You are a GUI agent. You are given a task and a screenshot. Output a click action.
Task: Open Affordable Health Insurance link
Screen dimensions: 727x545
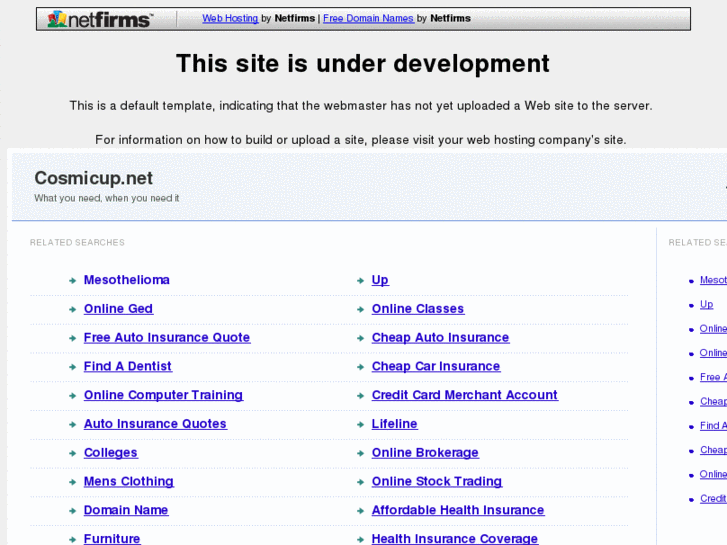coord(458,510)
